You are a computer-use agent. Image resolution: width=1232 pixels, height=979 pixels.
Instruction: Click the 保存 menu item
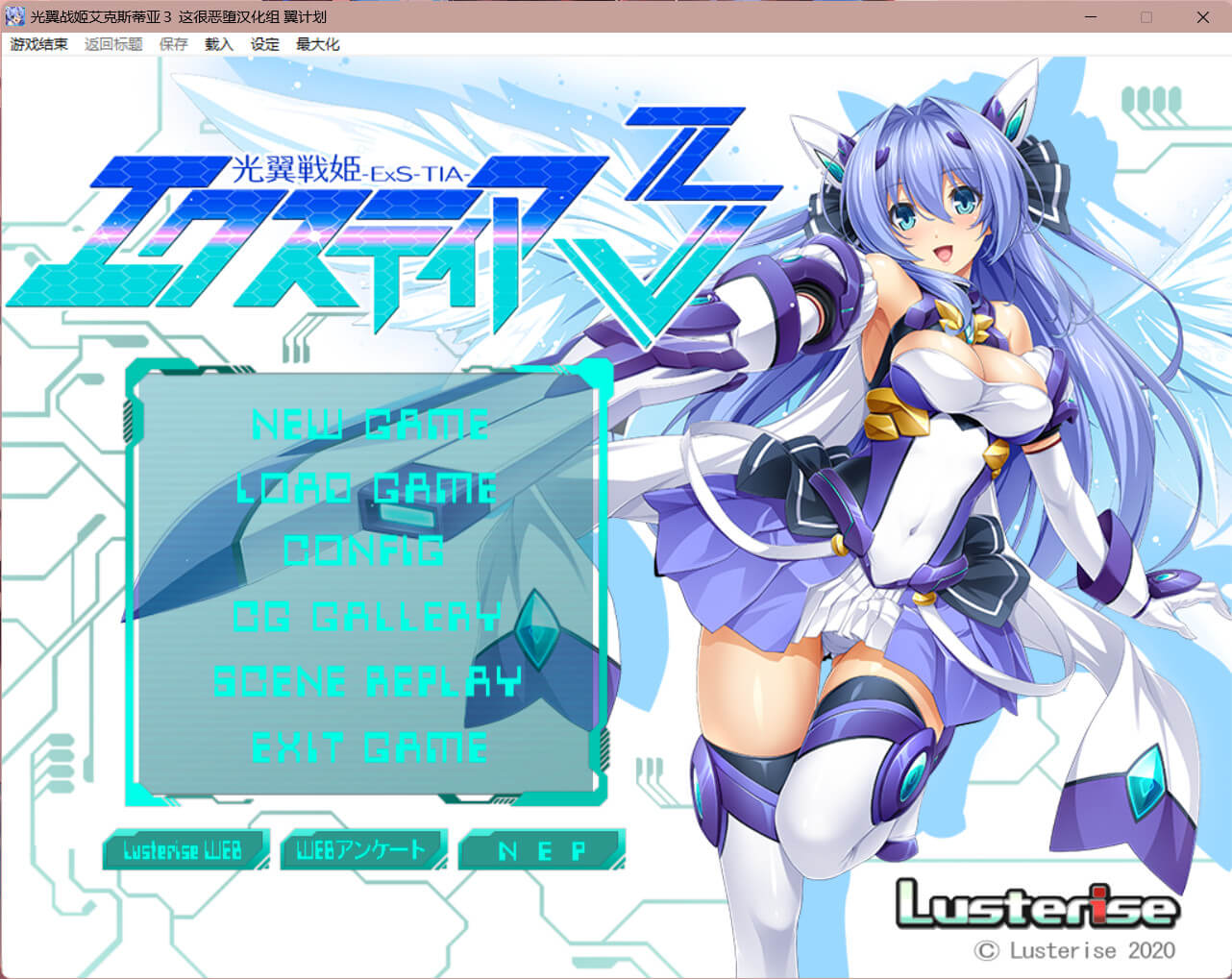173,44
